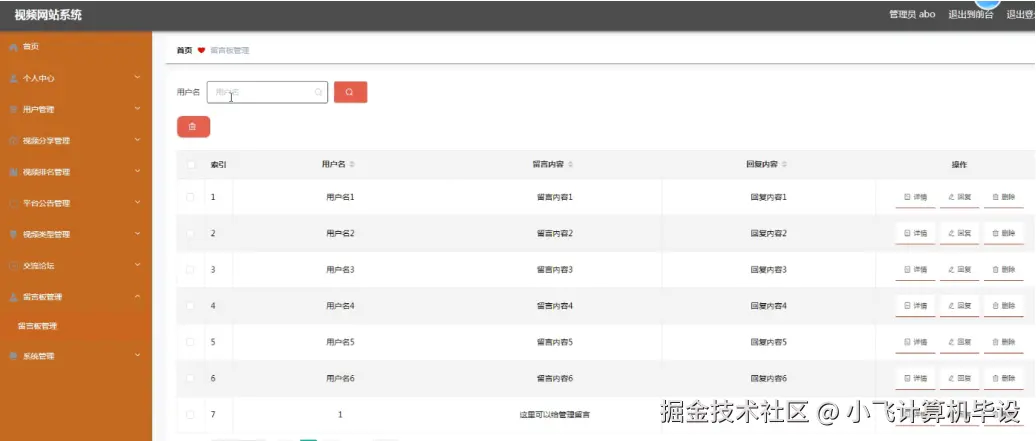Click the 视频网站系统 title in header
Screen dimensions: 1036x441
[x=48, y=15]
